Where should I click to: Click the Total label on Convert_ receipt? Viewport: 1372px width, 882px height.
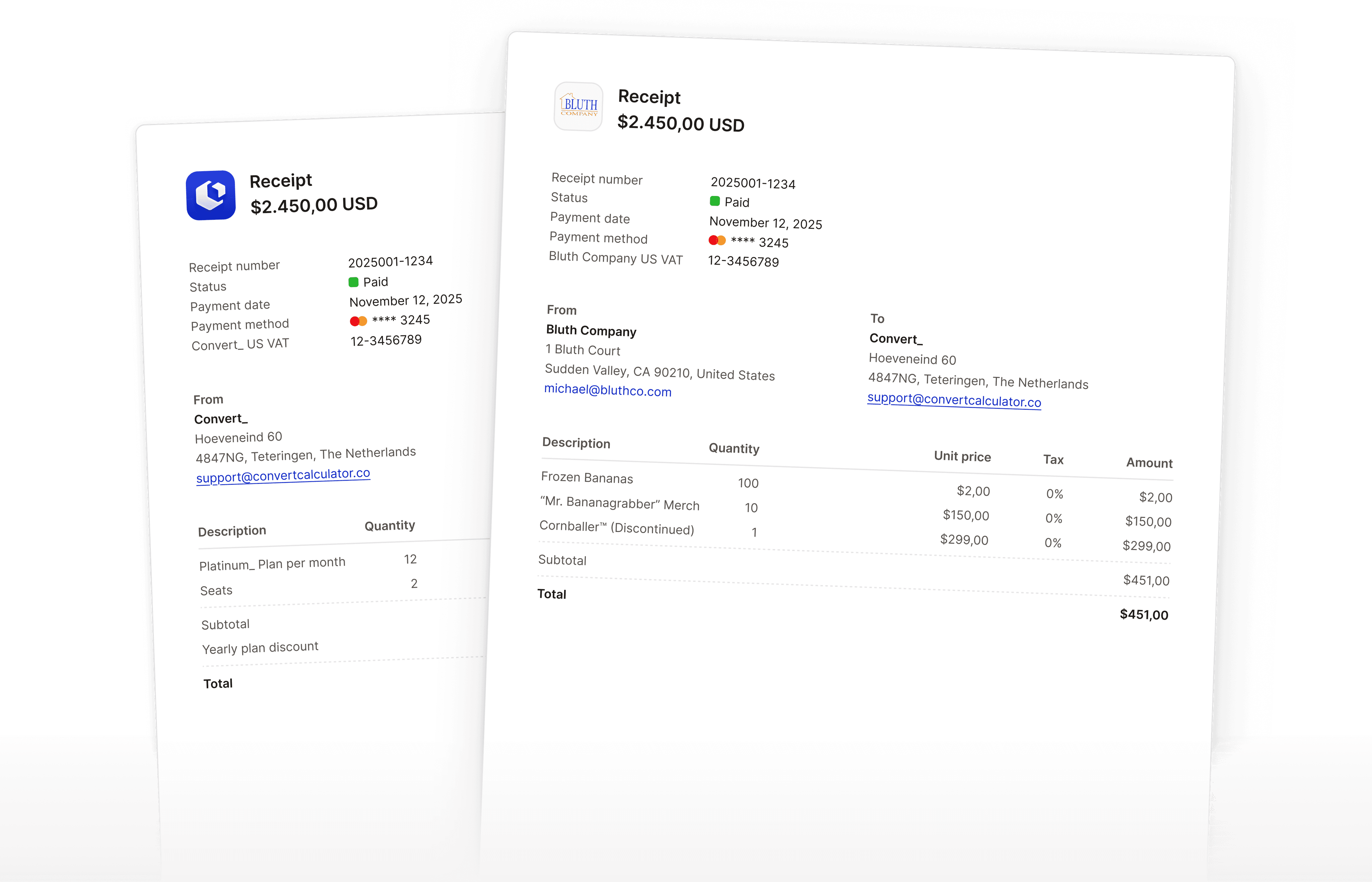218,683
